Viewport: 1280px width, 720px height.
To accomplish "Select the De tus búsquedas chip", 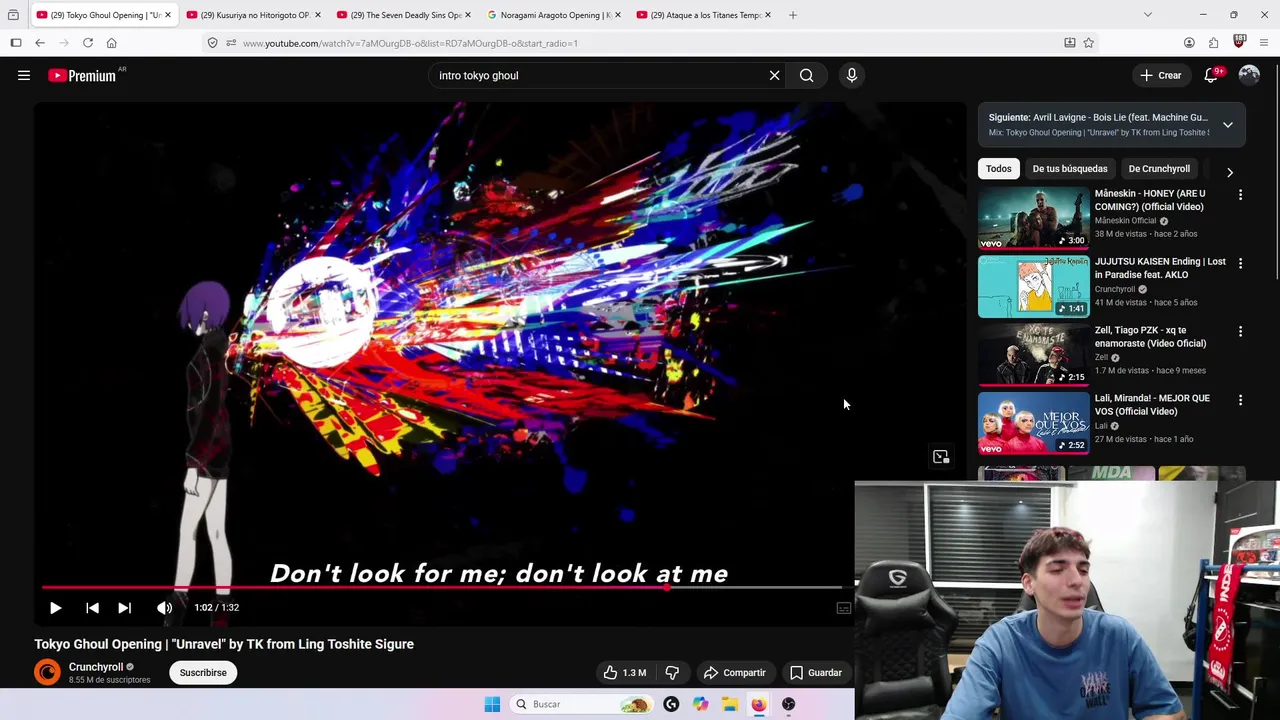I will (x=1069, y=169).
